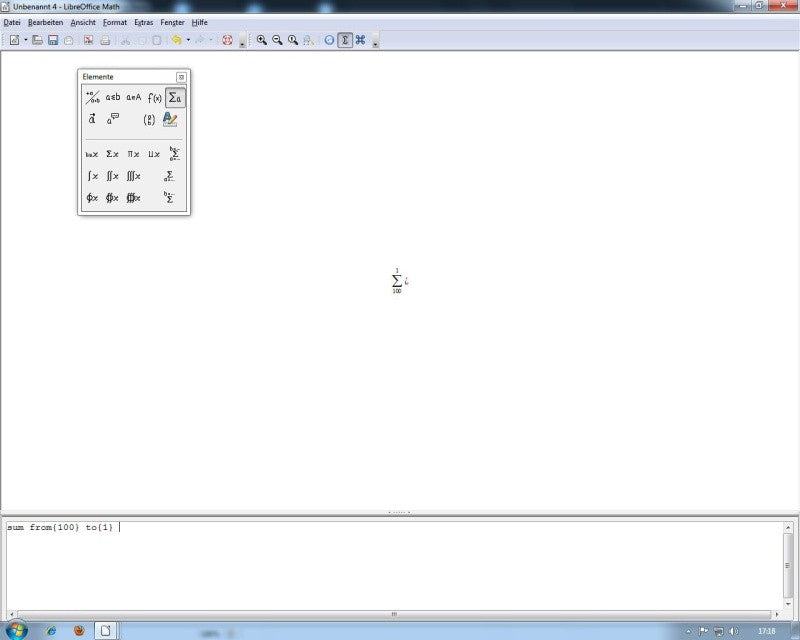This screenshot has width=800, height=640.
Task: Zoom in on the formula
Action: point(262,40)
